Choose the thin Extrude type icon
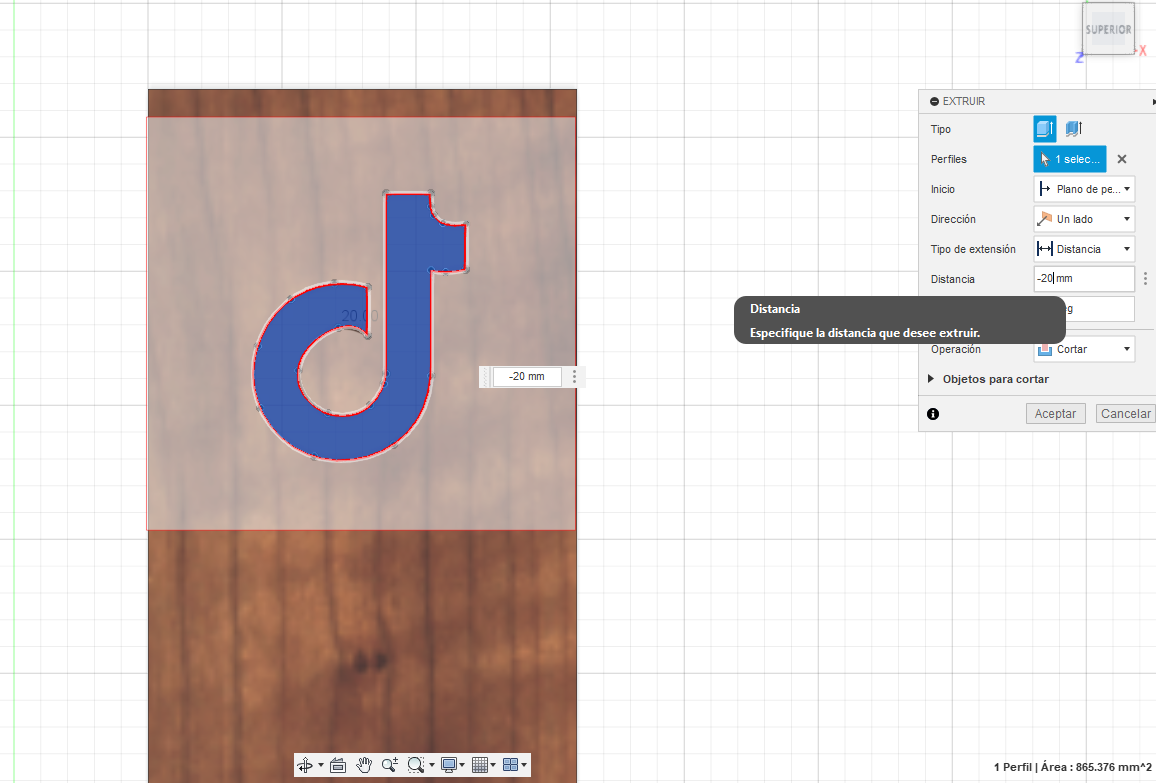The width and height of the screenshot is (1156, 783). (x=1074, y=128)
